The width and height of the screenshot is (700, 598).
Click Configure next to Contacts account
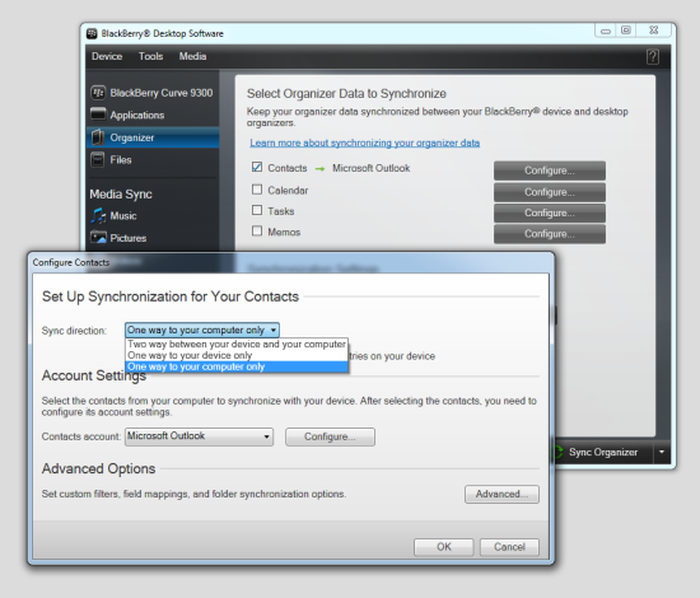pos(330,436)
